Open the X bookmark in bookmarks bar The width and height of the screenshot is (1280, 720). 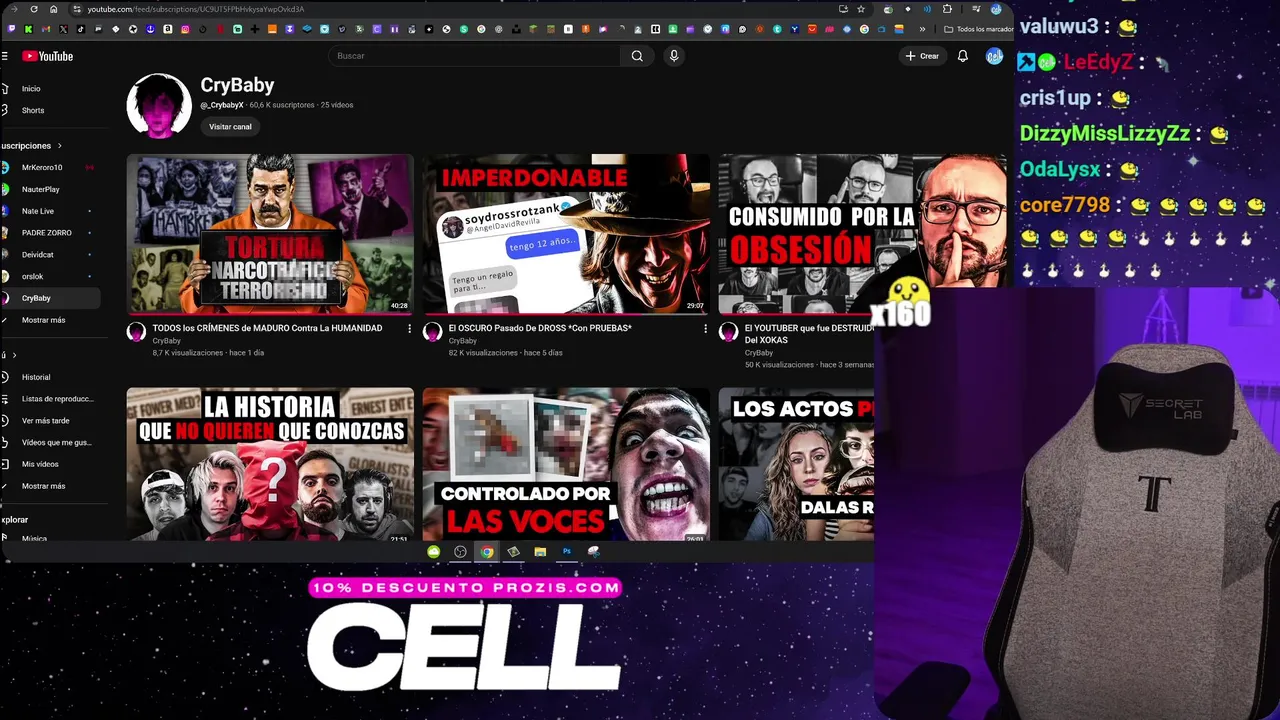click(63, 29)
